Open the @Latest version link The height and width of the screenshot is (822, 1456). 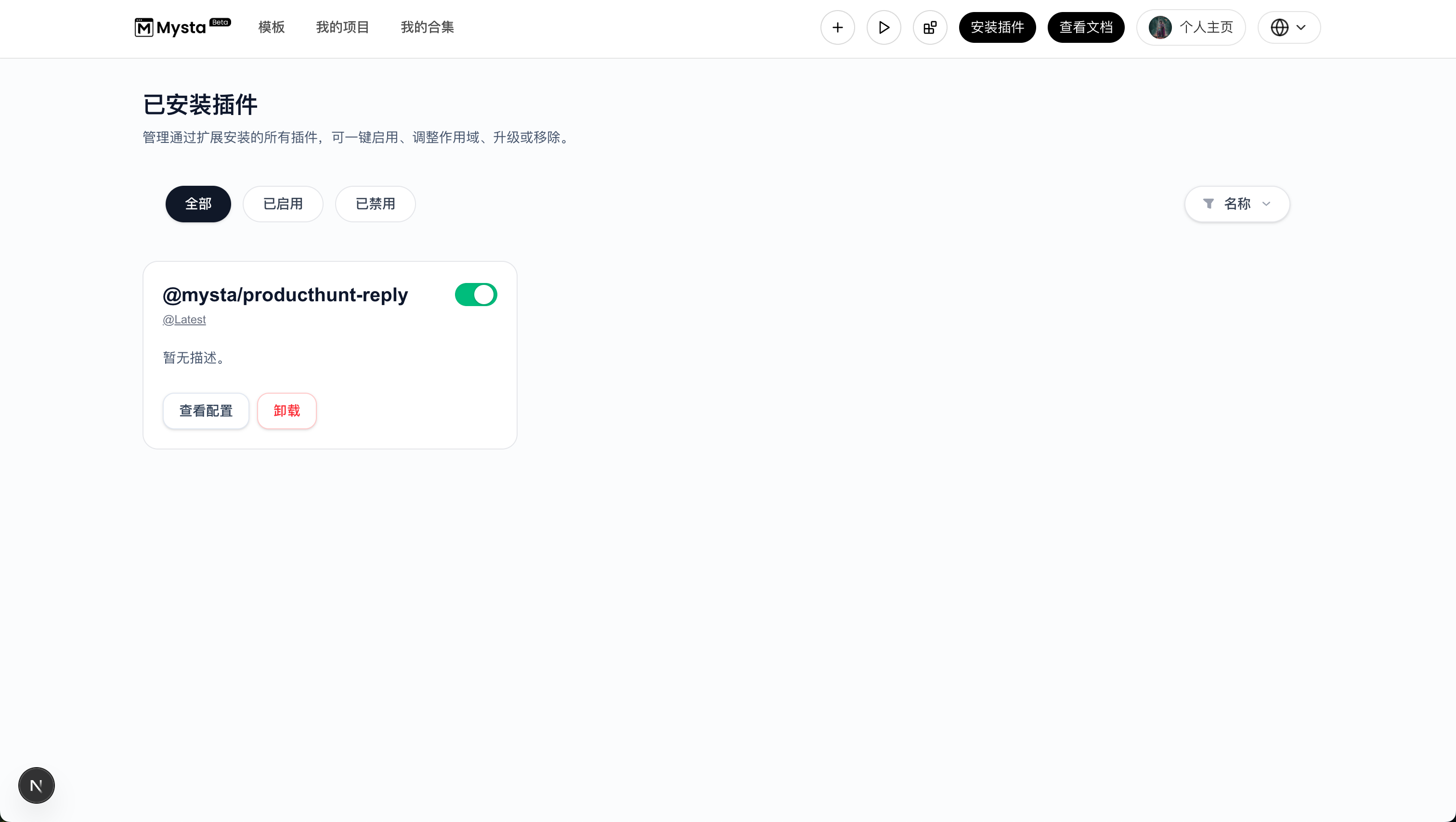click(184, 320)
